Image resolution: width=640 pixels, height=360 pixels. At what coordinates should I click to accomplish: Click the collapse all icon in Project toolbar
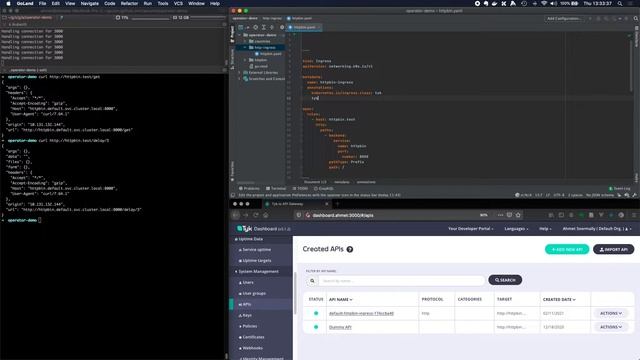272,27
